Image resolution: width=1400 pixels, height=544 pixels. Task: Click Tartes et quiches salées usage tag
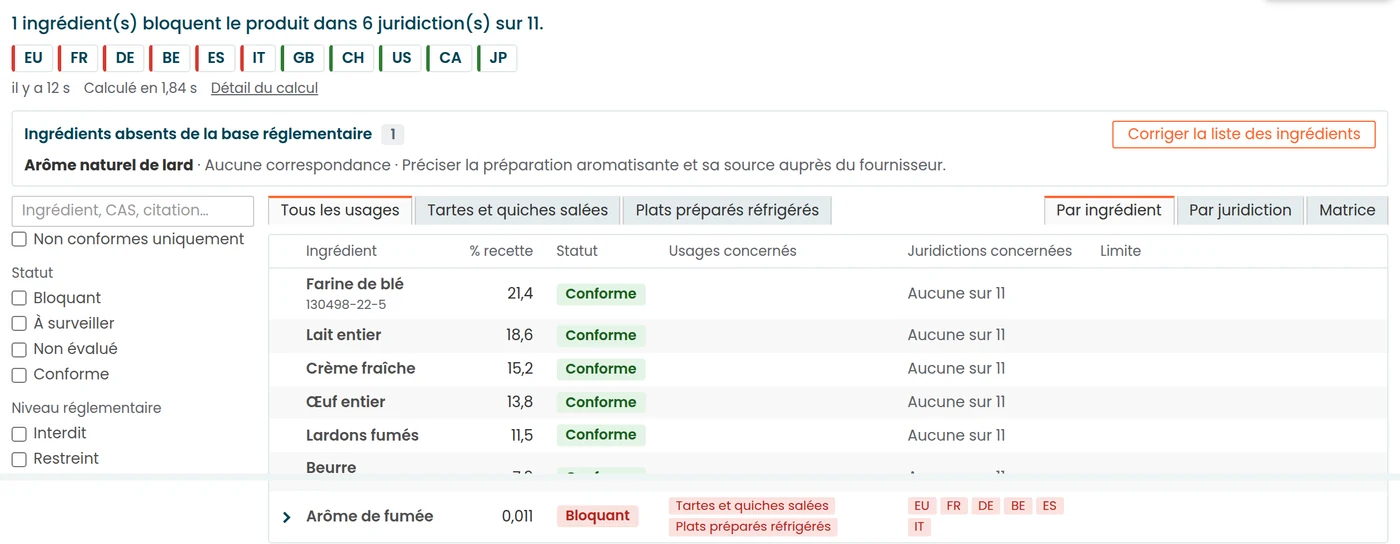pos(752,506)
